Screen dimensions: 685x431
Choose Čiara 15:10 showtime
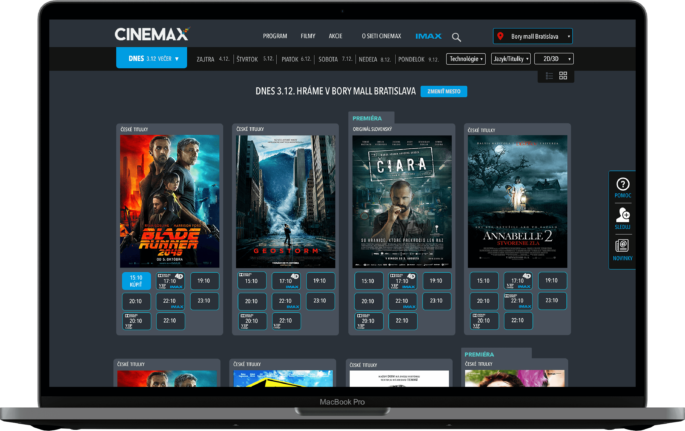[368, 281]
